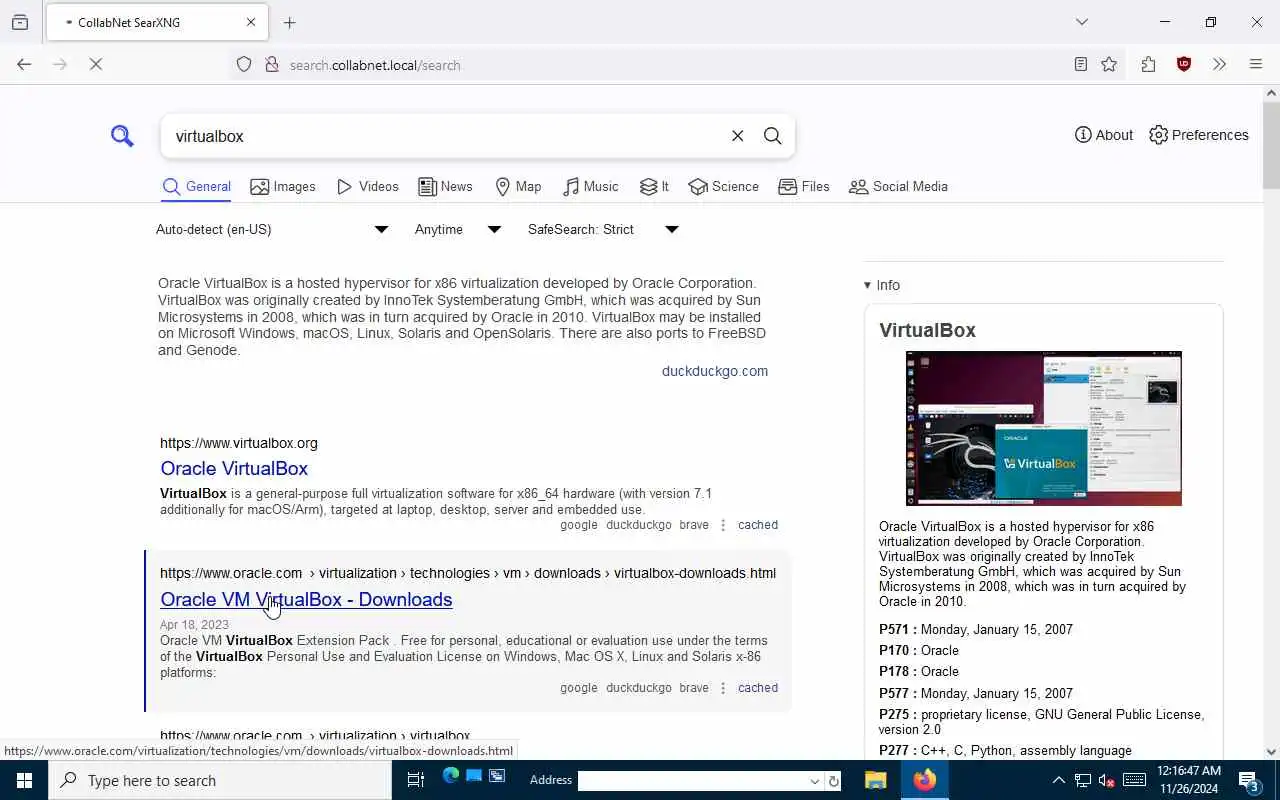Bookmark this page with the star
The image size is (1280, 800).
(x=1109, y=64)
